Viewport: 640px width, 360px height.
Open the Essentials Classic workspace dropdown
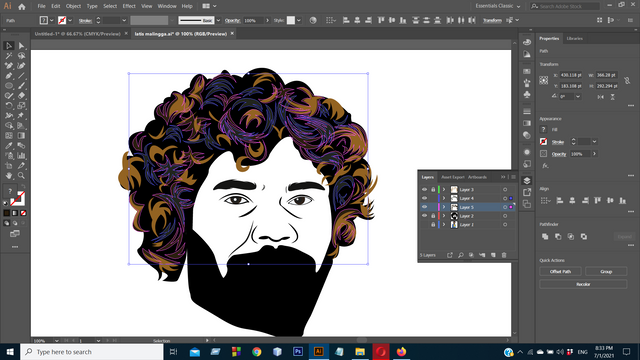click(x=498, y=6)
